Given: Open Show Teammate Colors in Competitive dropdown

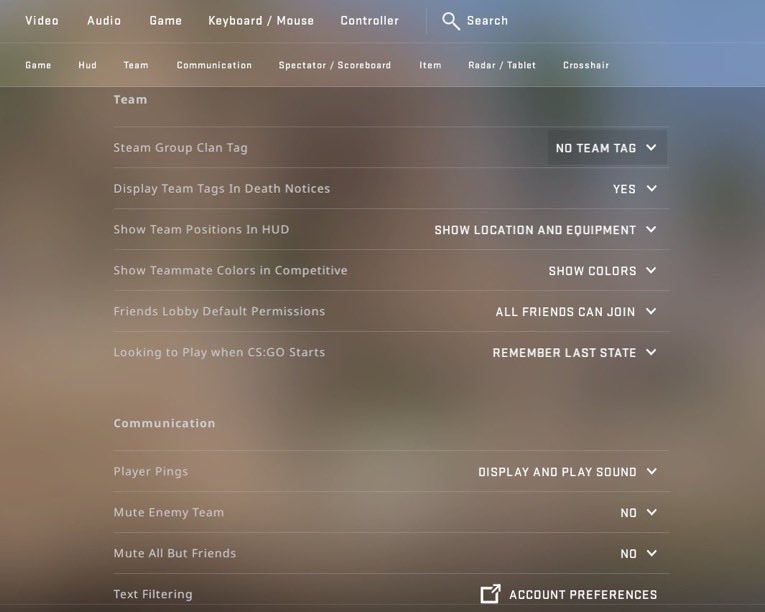Looking at the screenshot, I should pyautogui.click(x=603, y=270).
